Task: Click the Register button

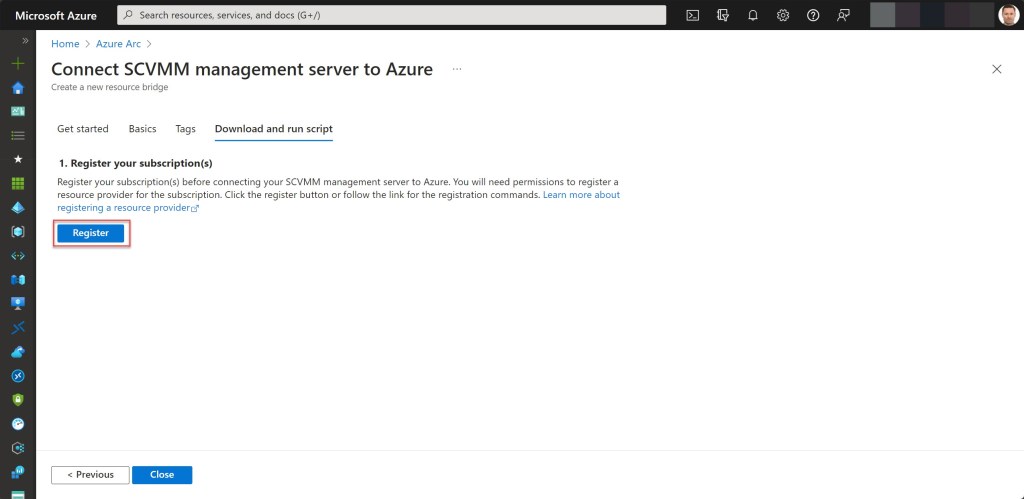Action: tap(91, 233)
